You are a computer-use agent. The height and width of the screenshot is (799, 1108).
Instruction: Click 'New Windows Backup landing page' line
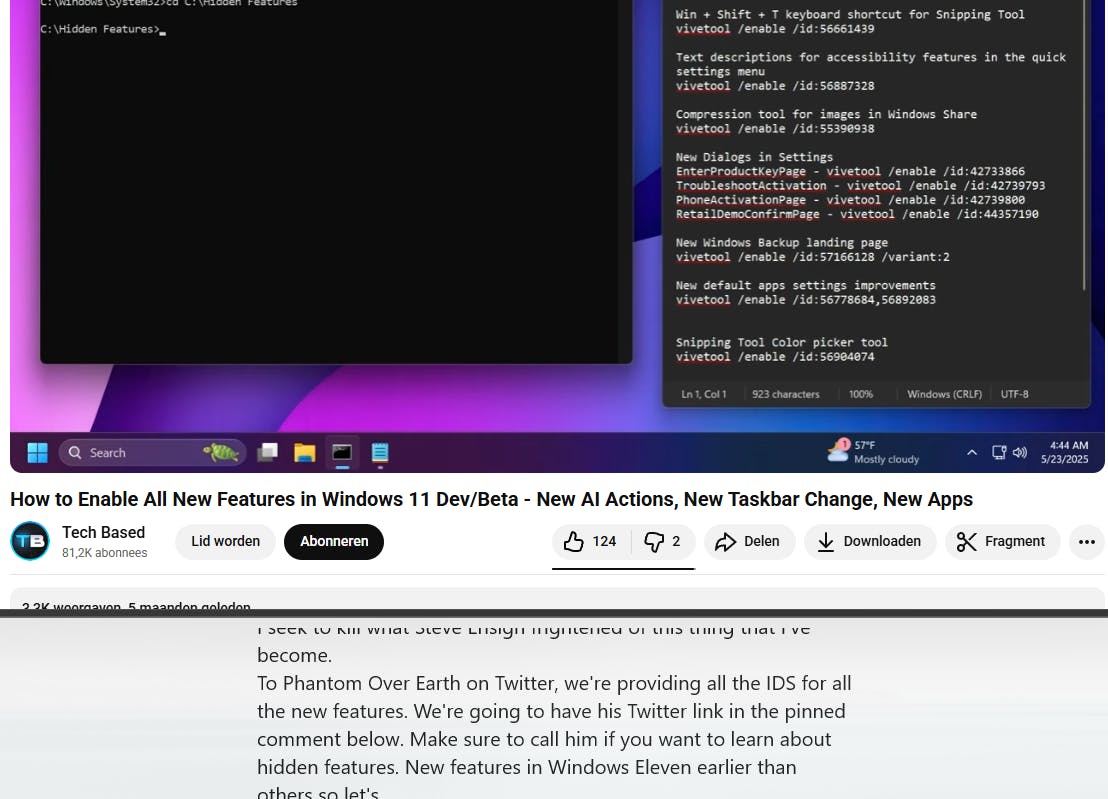(x=781, y=242)
